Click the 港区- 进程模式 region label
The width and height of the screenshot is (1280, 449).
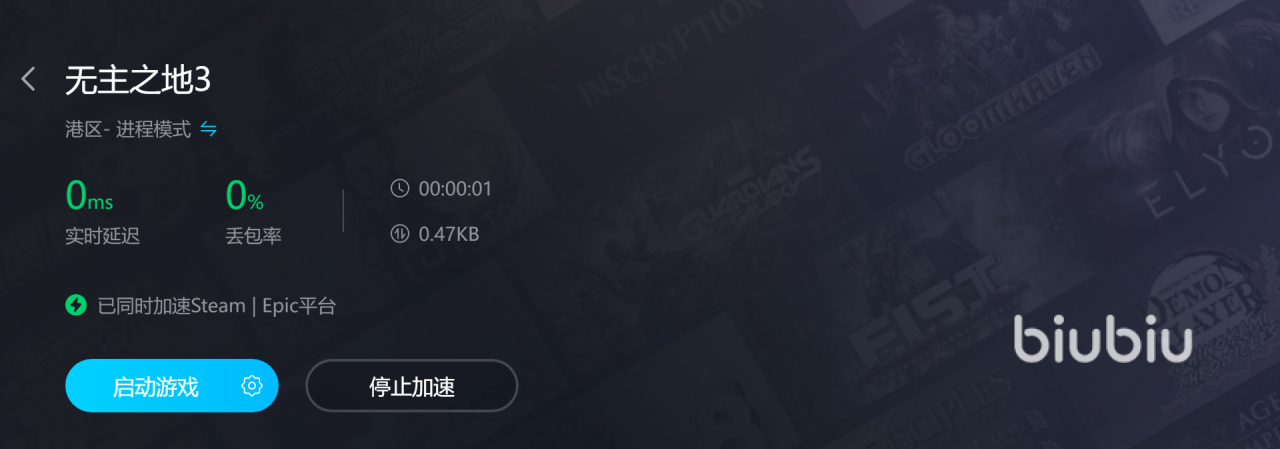point(128,129)
